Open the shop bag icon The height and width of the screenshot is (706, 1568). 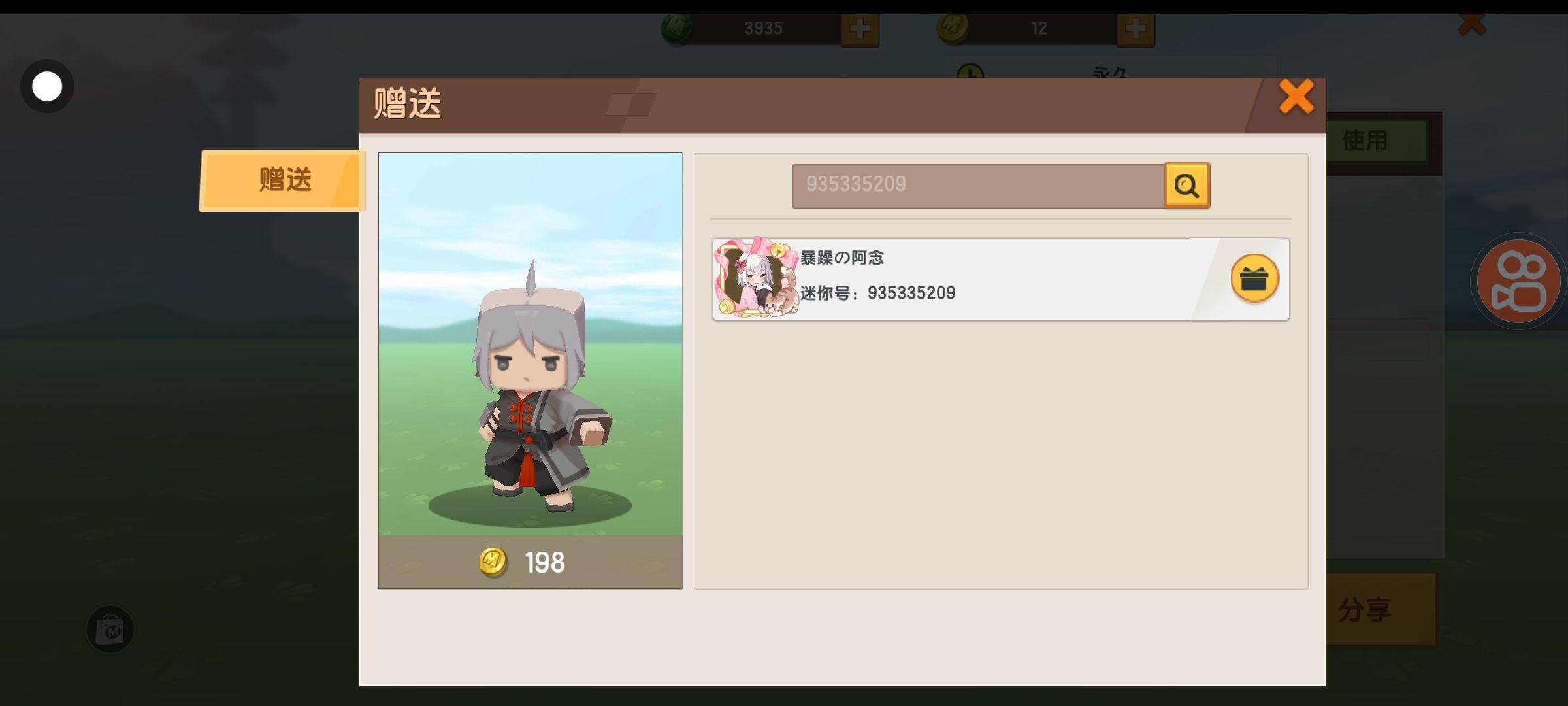[x=110, y=629]
